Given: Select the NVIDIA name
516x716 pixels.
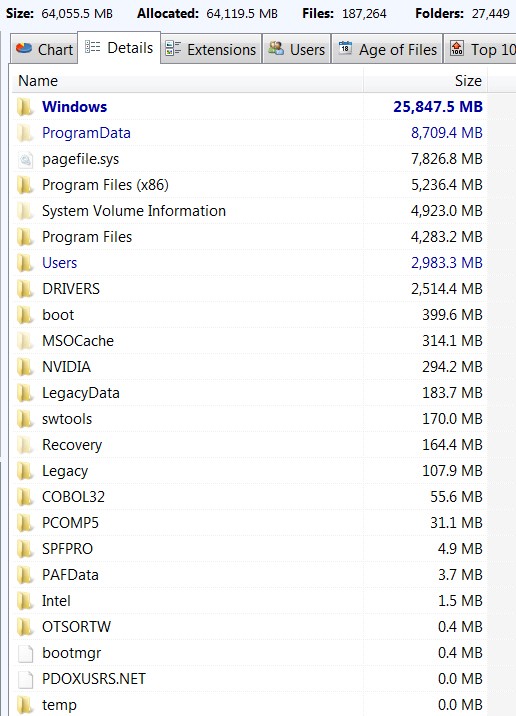Looking at the screenshot, I should click(66, 367).
